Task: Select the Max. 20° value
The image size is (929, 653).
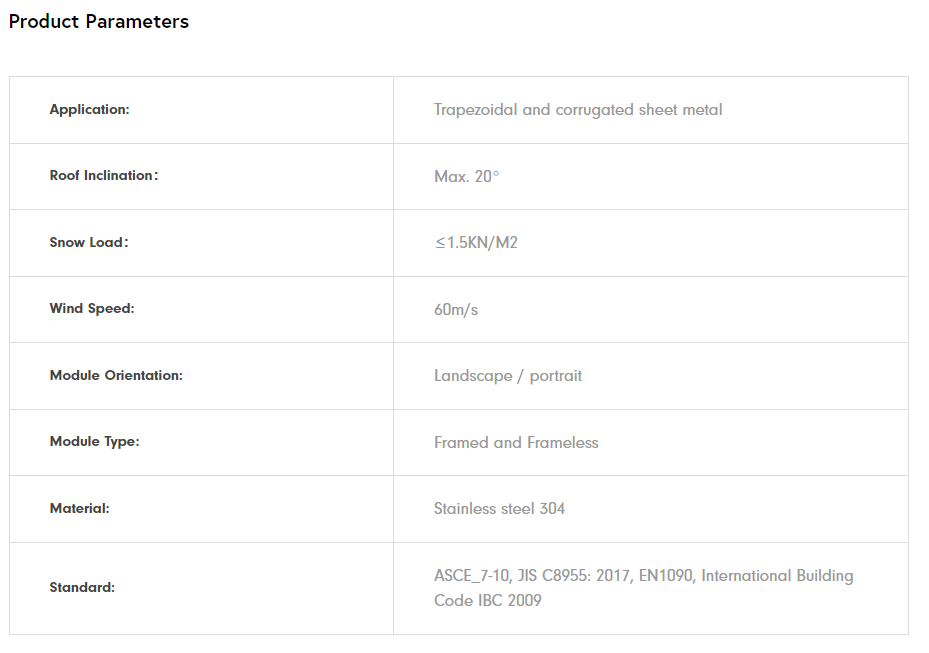Action: (466, 176)
